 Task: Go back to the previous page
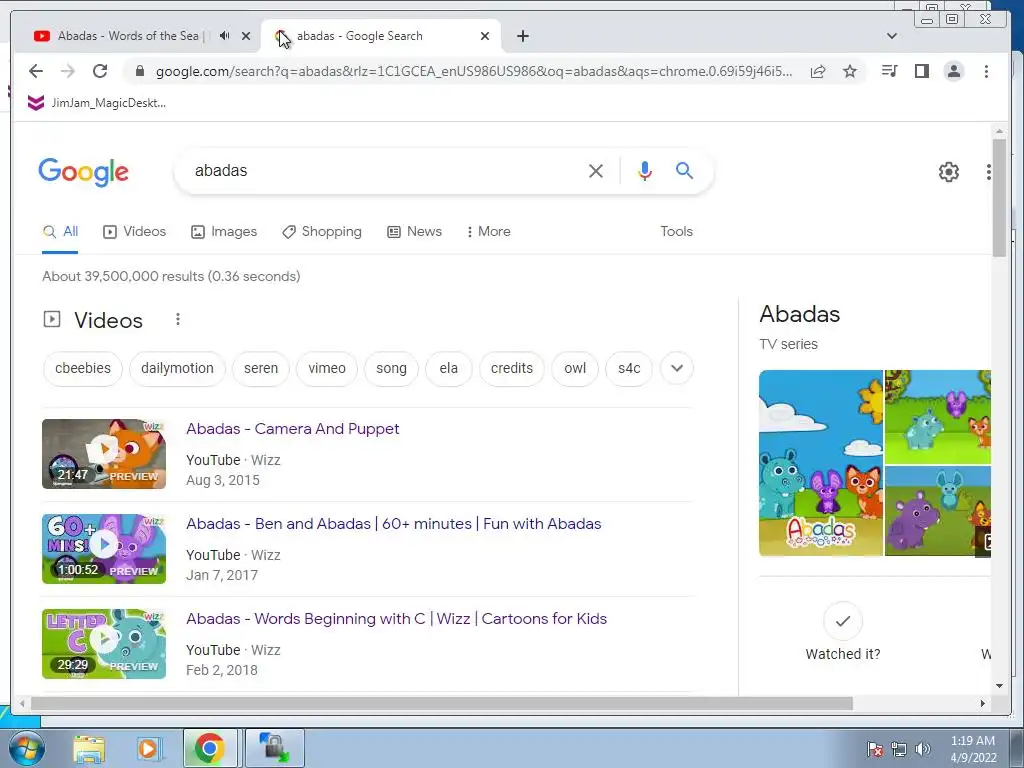36,71
